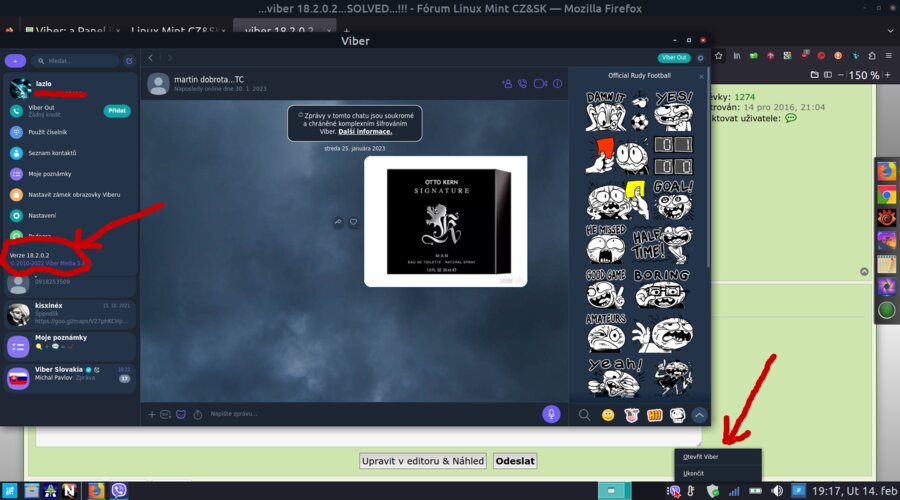Click the voice message microphone button
Screen dimensions: 900x500
(551, 414)
